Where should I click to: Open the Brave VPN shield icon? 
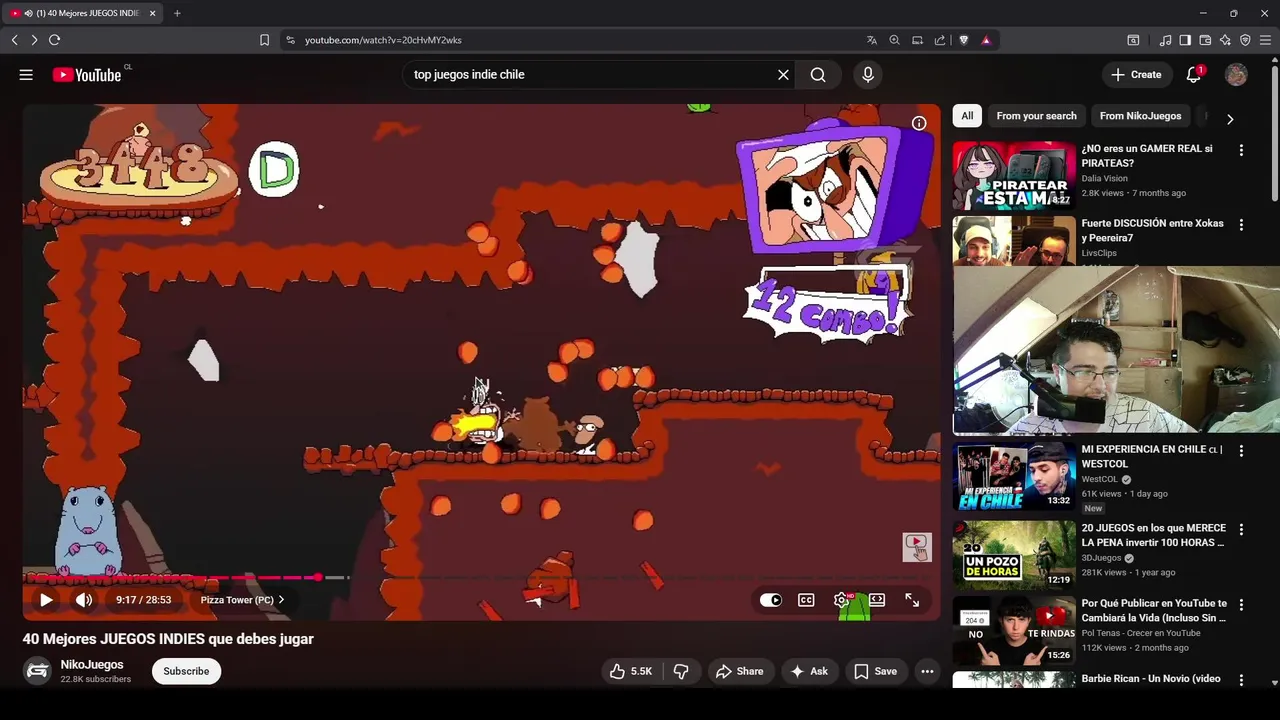point(1245,40)
